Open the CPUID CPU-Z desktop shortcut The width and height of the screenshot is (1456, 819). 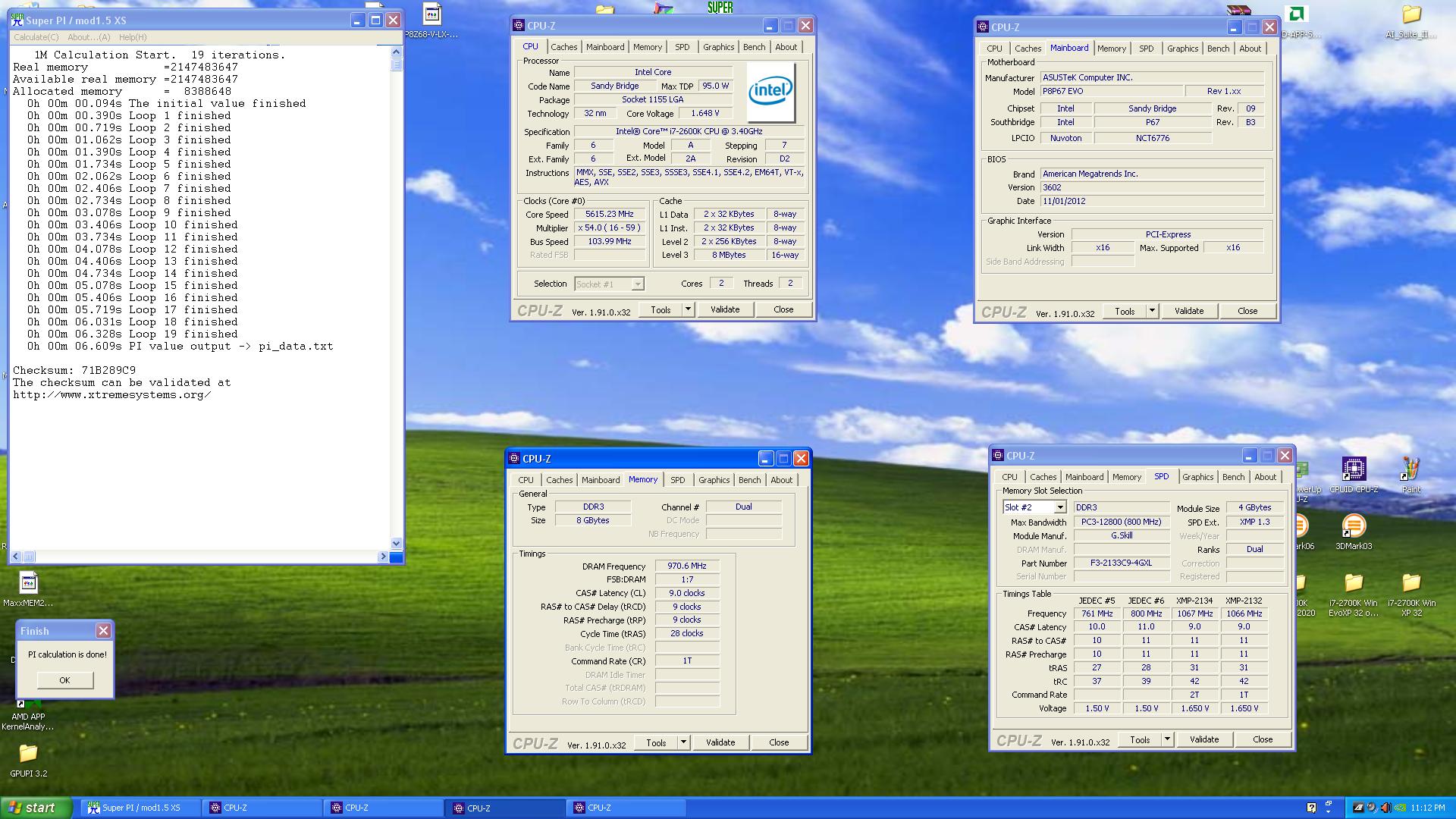1354,475
